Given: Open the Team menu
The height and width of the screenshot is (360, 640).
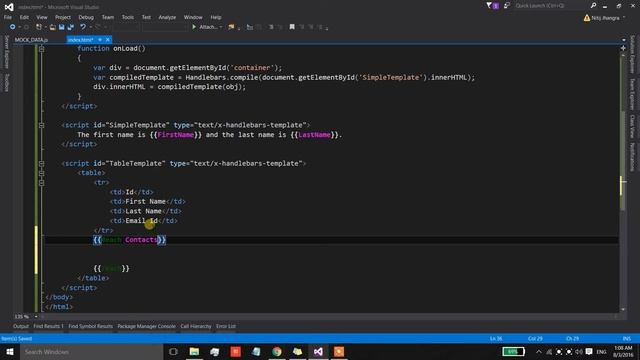Looking at the screenshot, I should tap(108, 17).
